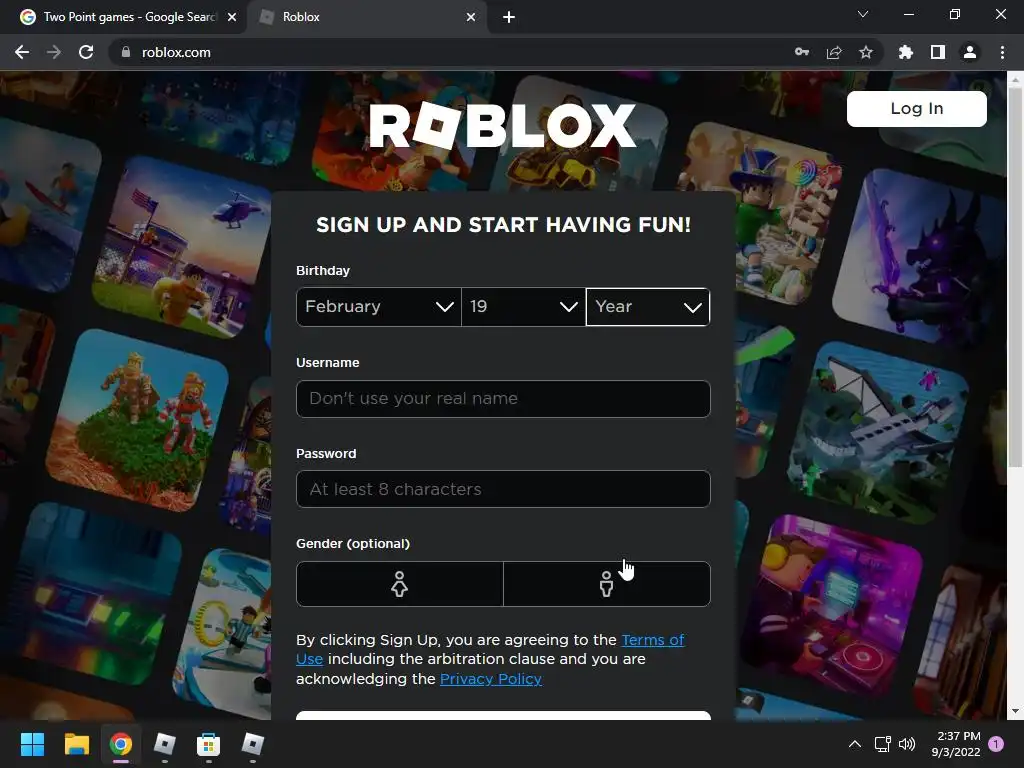The width and height of the screenshot is (1024, 768).
Task: Bookmark this page with the star icon
Action: tap(866, 52)
